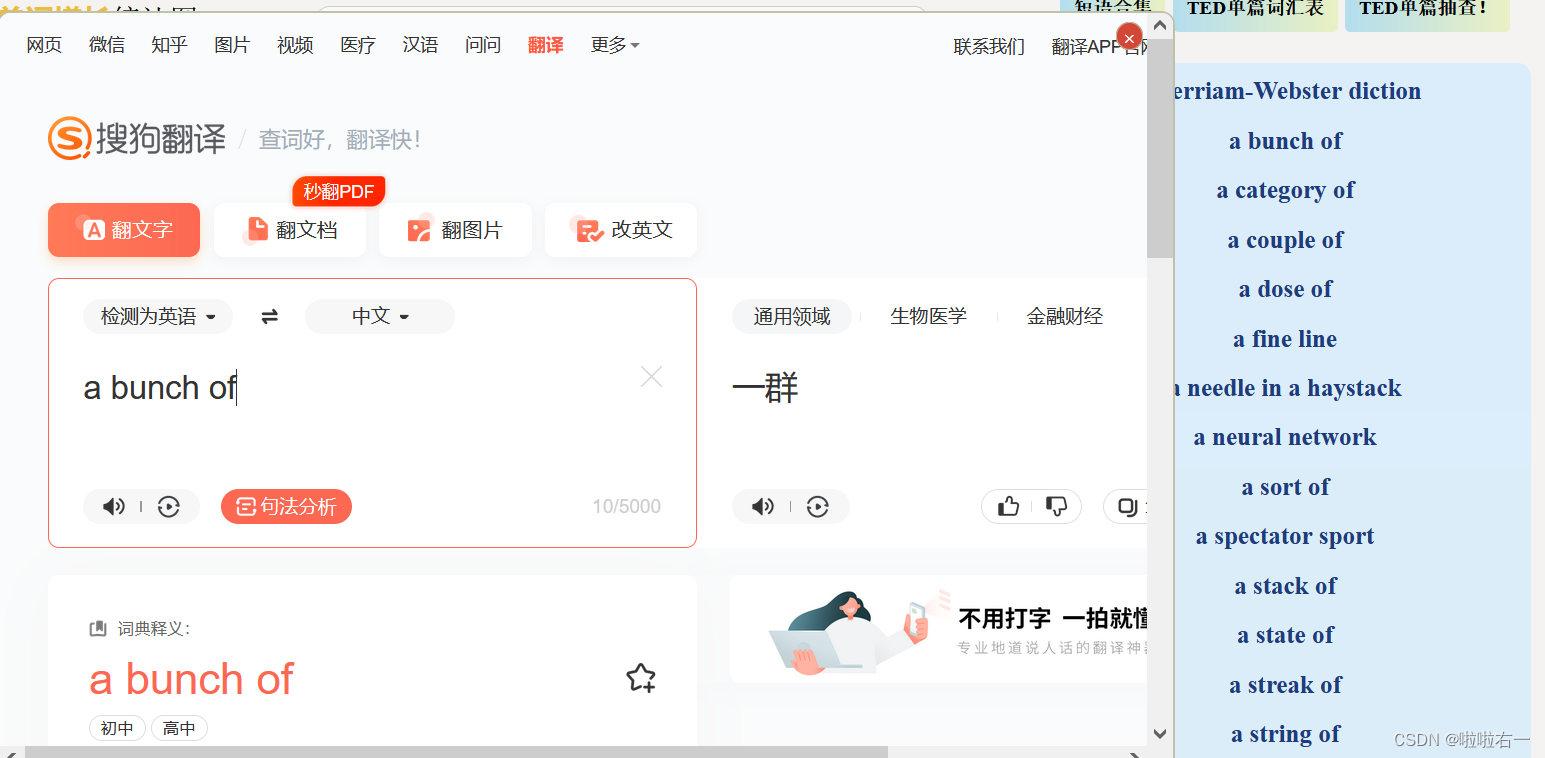Open 微信 in top navigation
Screen dimensions: 1545x758
pyautogui.click(x=107, y=45)
